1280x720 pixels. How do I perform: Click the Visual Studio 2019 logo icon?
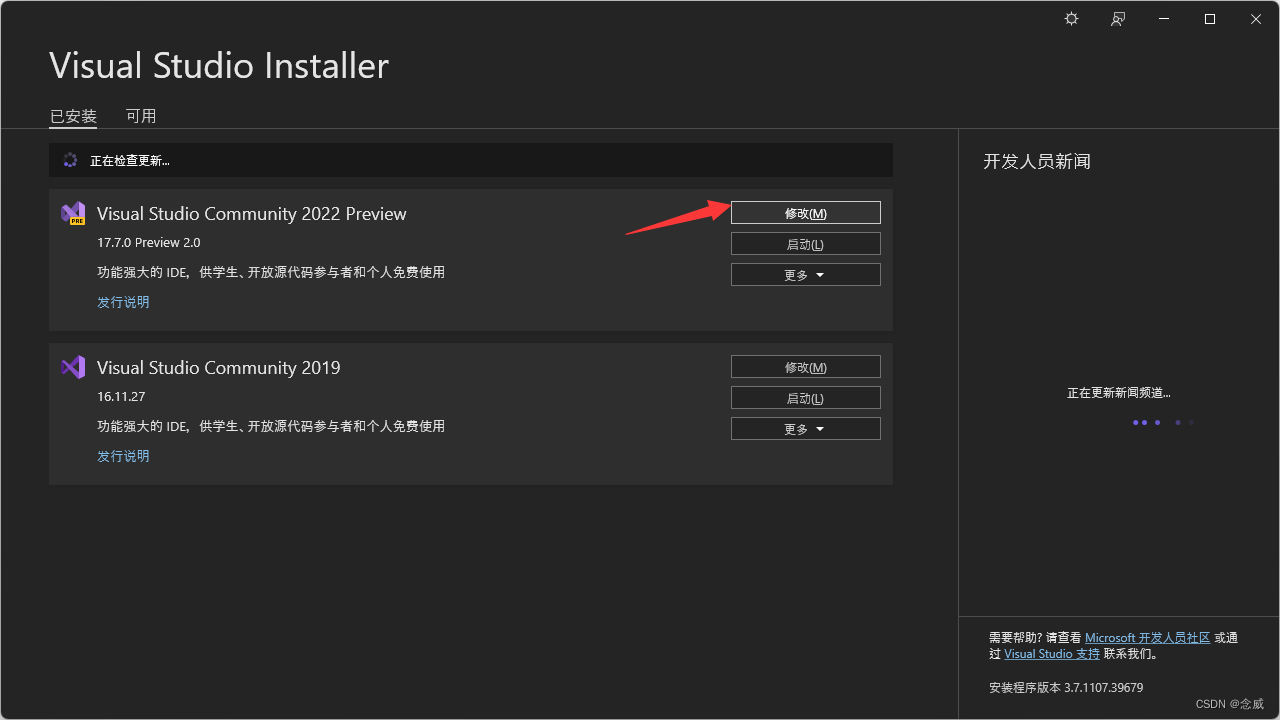(73, 367)
